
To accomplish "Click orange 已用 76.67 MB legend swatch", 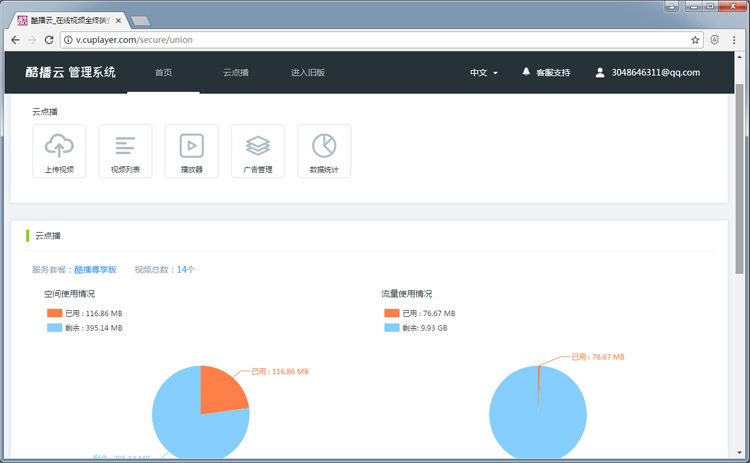I will click(x=392, y=313).
